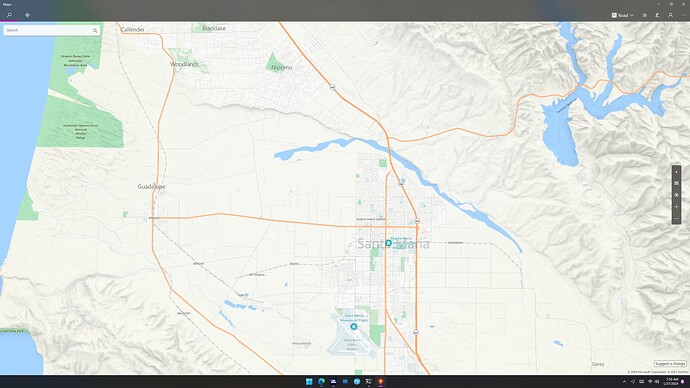Click the Nipomo town label
Screen dimensions: 690x388
(282, 67)
